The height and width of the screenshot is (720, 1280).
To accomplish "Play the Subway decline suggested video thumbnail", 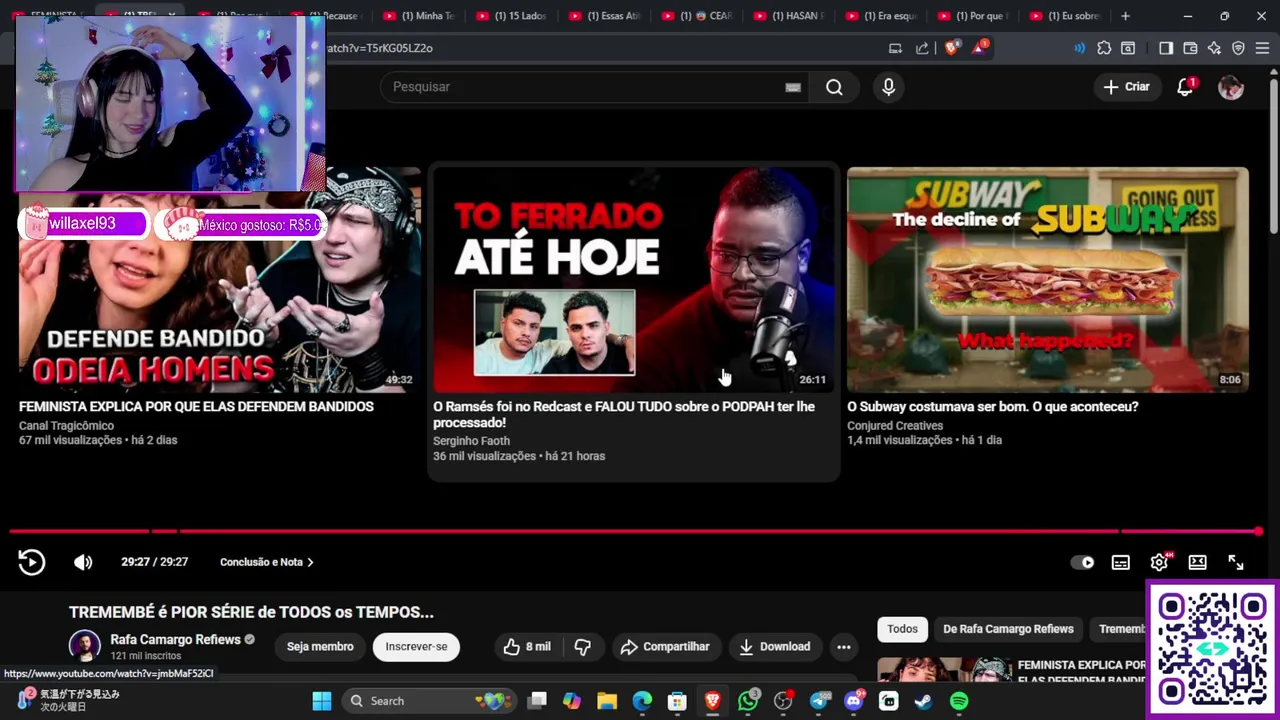I will tap(1048, 280).
